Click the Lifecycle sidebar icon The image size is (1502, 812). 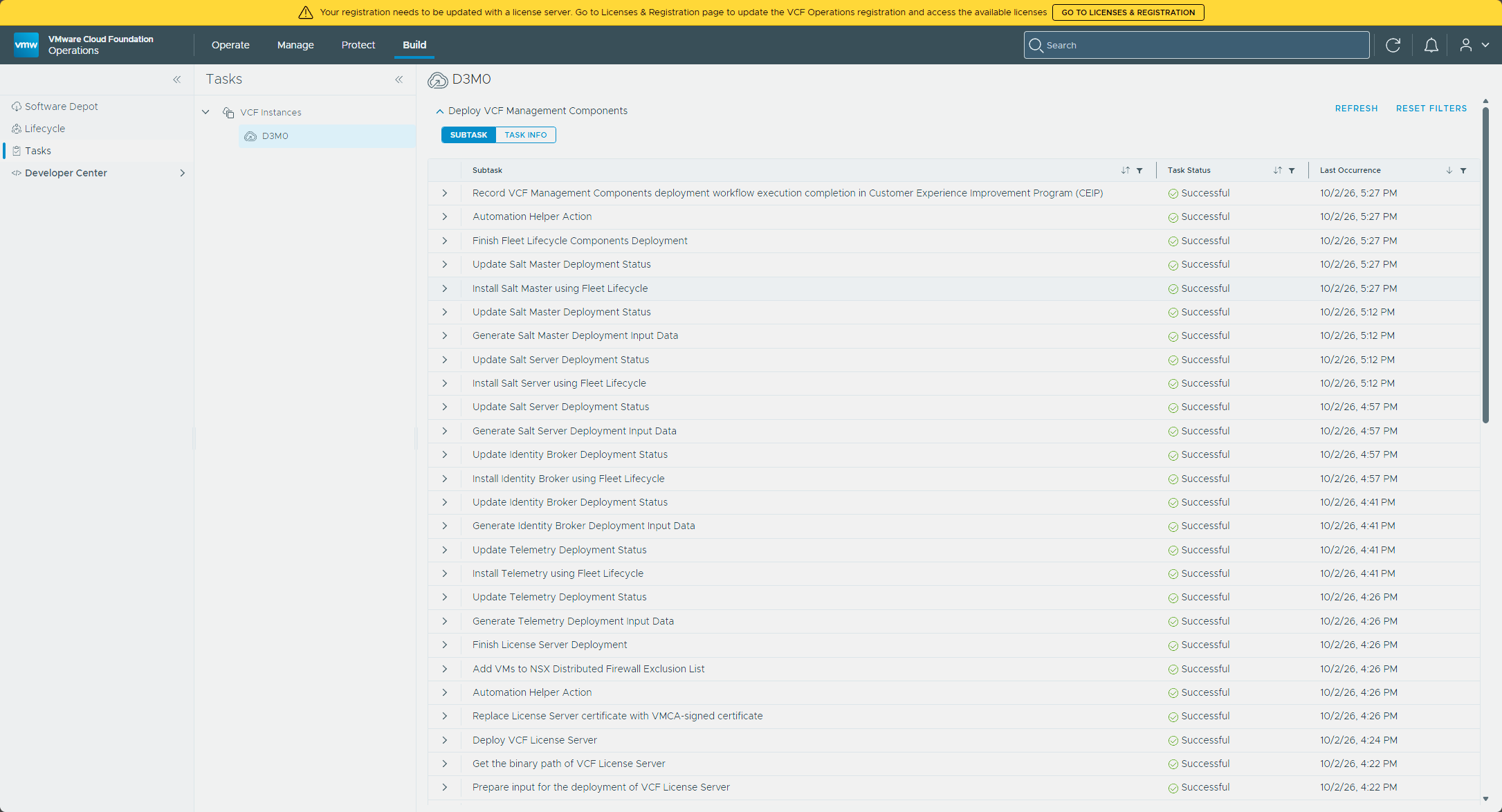(x=17, y=129)
